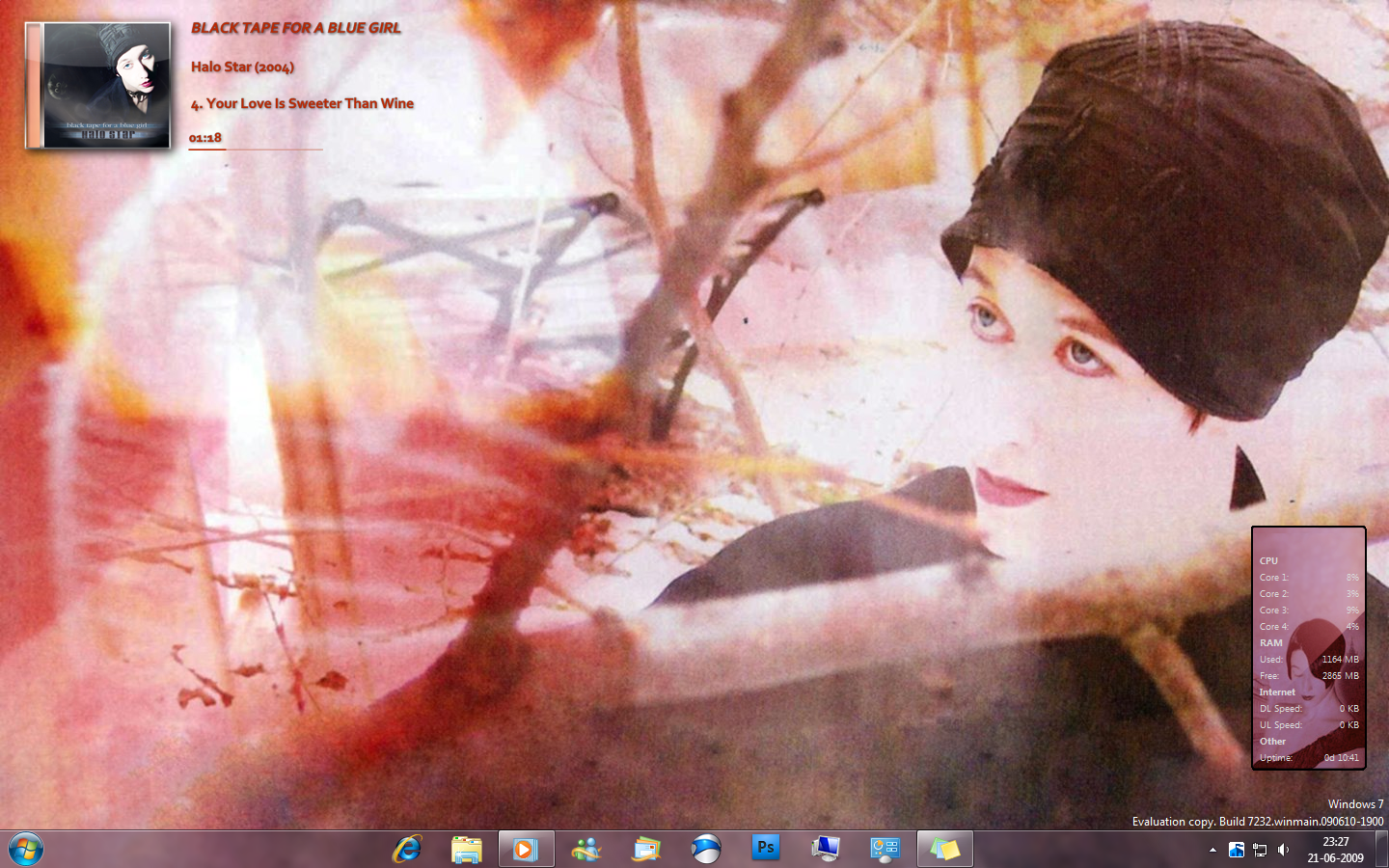This screenshot has width=1389, height=868.
Task: Open the volume speaker tray icon
Action: (x=1284, y=850)
